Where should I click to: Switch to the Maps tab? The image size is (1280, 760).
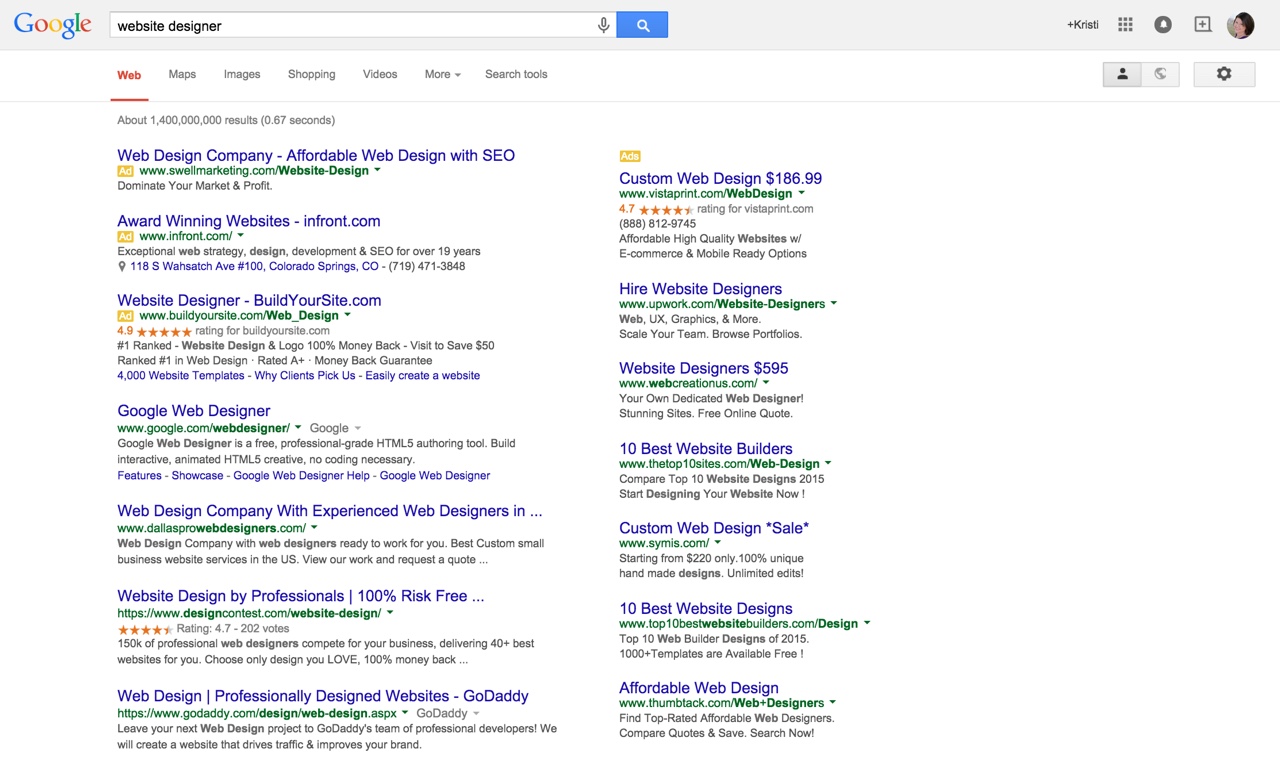pos(182,74)
